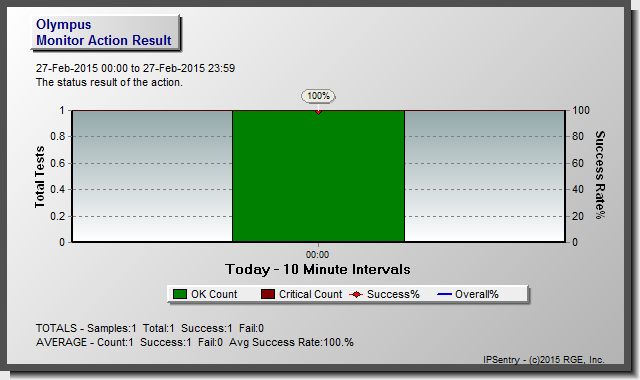Click the blue Overall% legend line
The height and width of the screenshot is (380, 640).
pyautogui.click(x=444, y=294)
